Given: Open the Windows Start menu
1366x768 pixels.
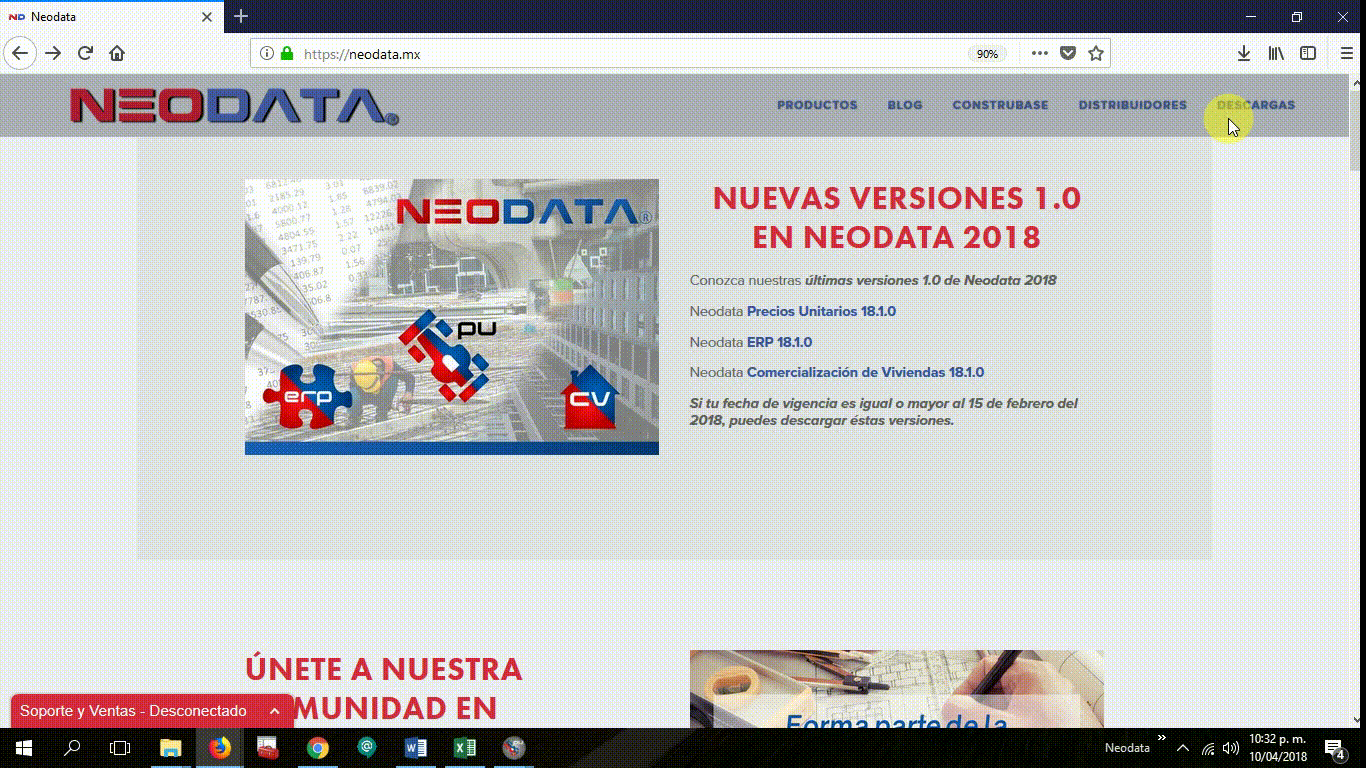Looking at the screenshot, I should tap(24, 748).
